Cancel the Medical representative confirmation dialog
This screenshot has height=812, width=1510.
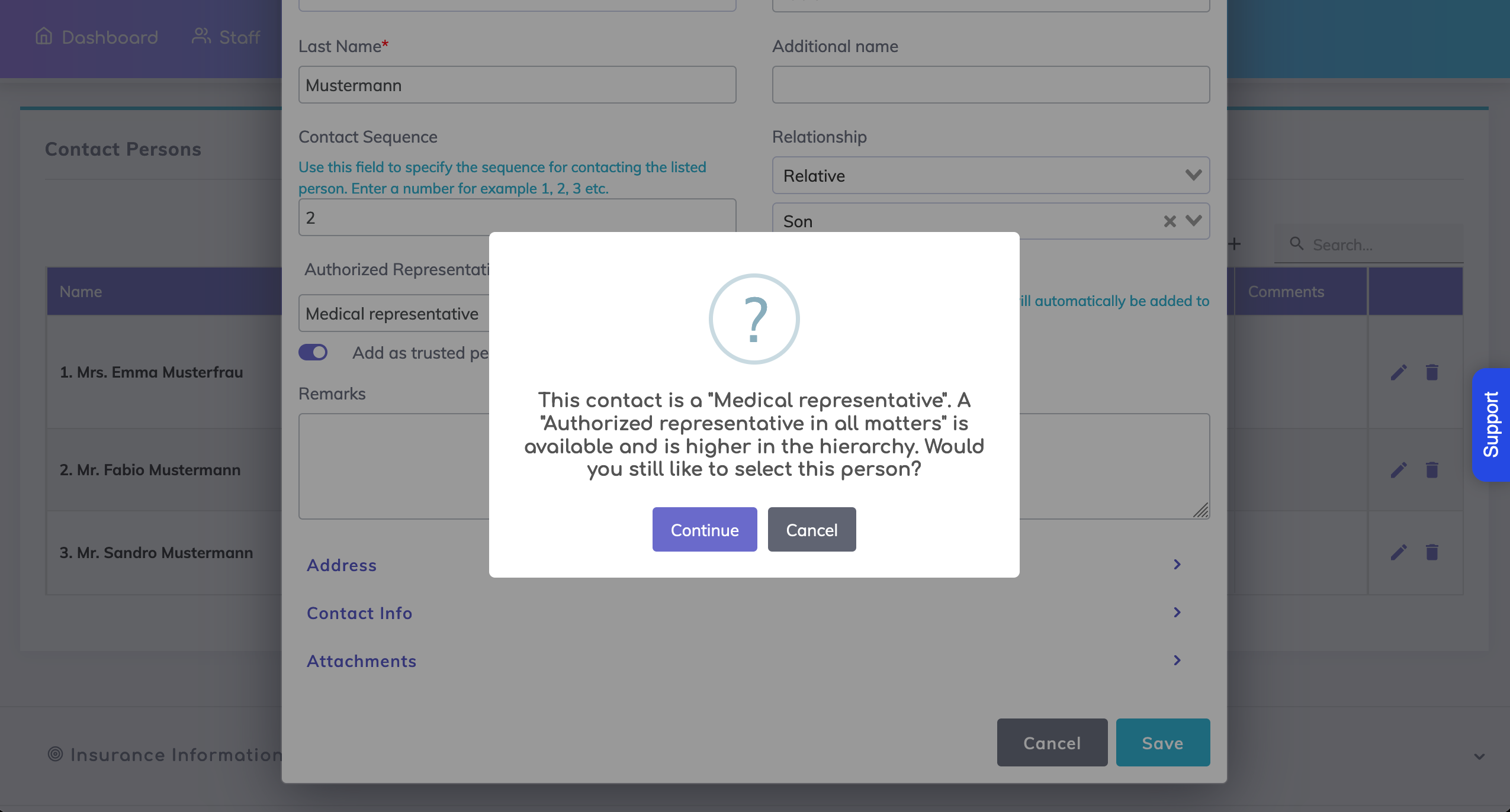(811, 529)
